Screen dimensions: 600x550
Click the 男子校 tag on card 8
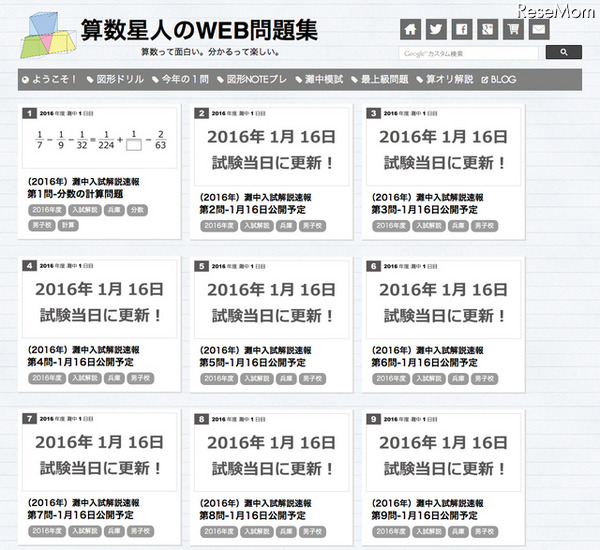pyautogui.click(x=312, y=532)
